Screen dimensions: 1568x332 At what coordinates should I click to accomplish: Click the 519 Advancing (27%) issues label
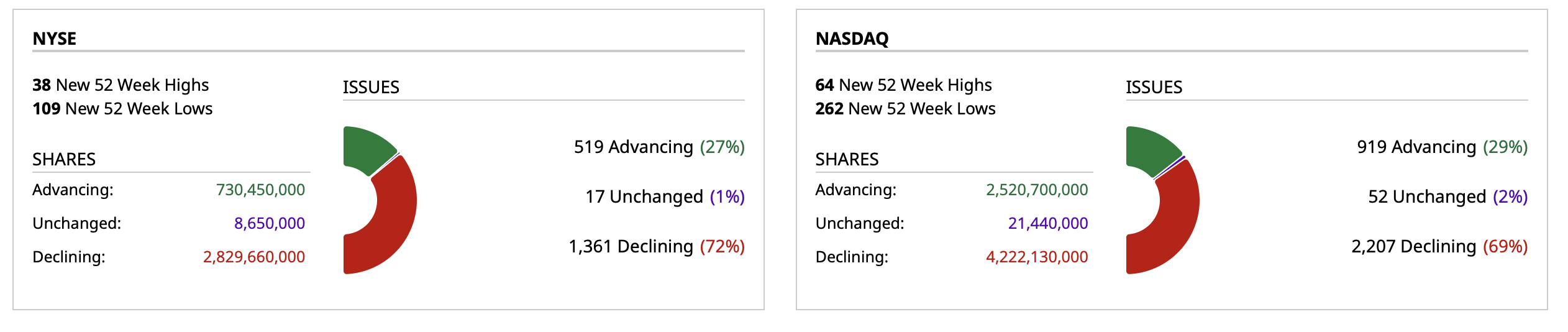[659, 147]
